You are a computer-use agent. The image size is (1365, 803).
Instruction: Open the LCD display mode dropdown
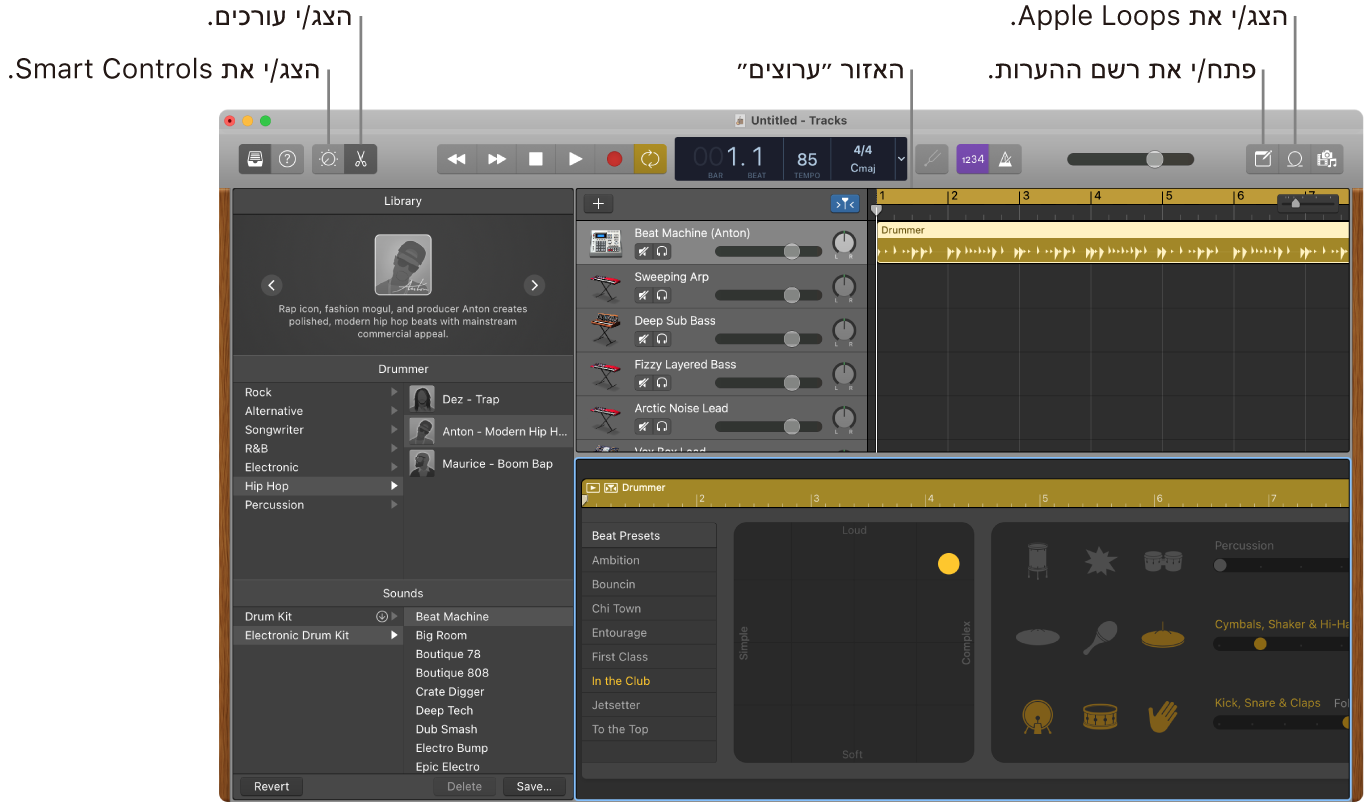[x=899, y=159]
